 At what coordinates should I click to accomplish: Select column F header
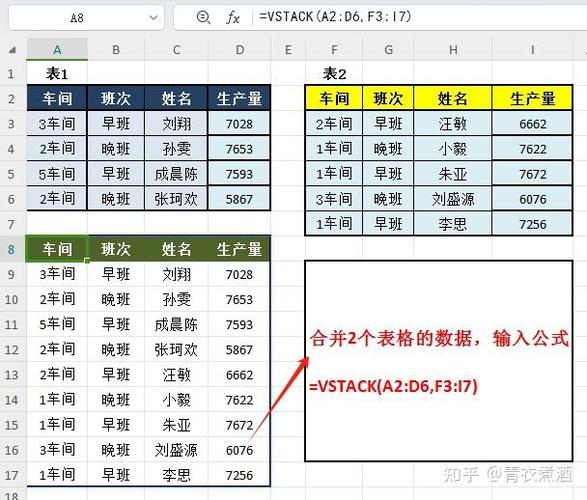click(x=334, y=49)
